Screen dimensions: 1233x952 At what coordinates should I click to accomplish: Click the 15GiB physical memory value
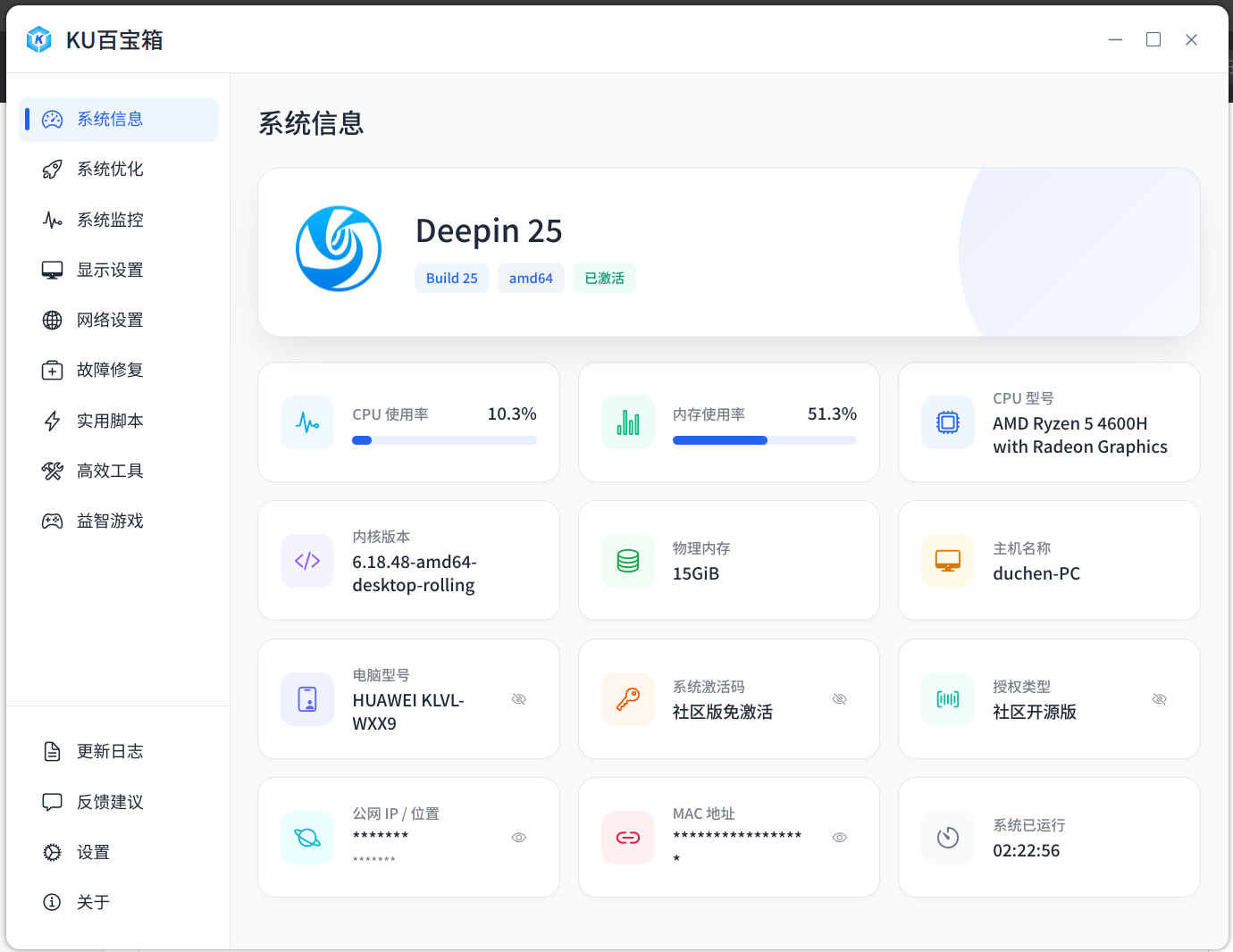pos(696,573)
